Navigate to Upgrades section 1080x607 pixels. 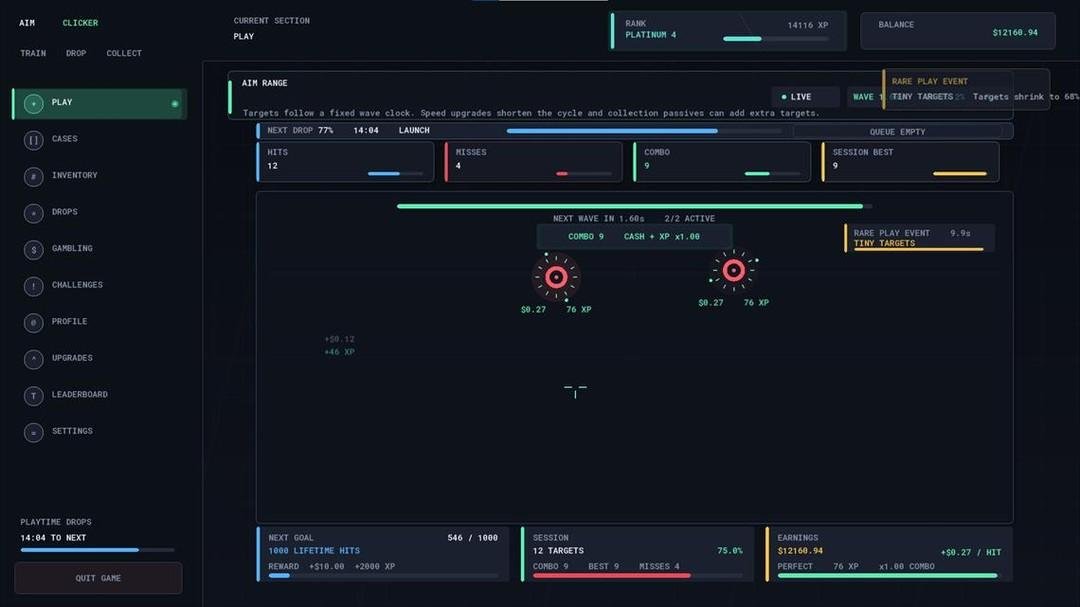(72, 358)
